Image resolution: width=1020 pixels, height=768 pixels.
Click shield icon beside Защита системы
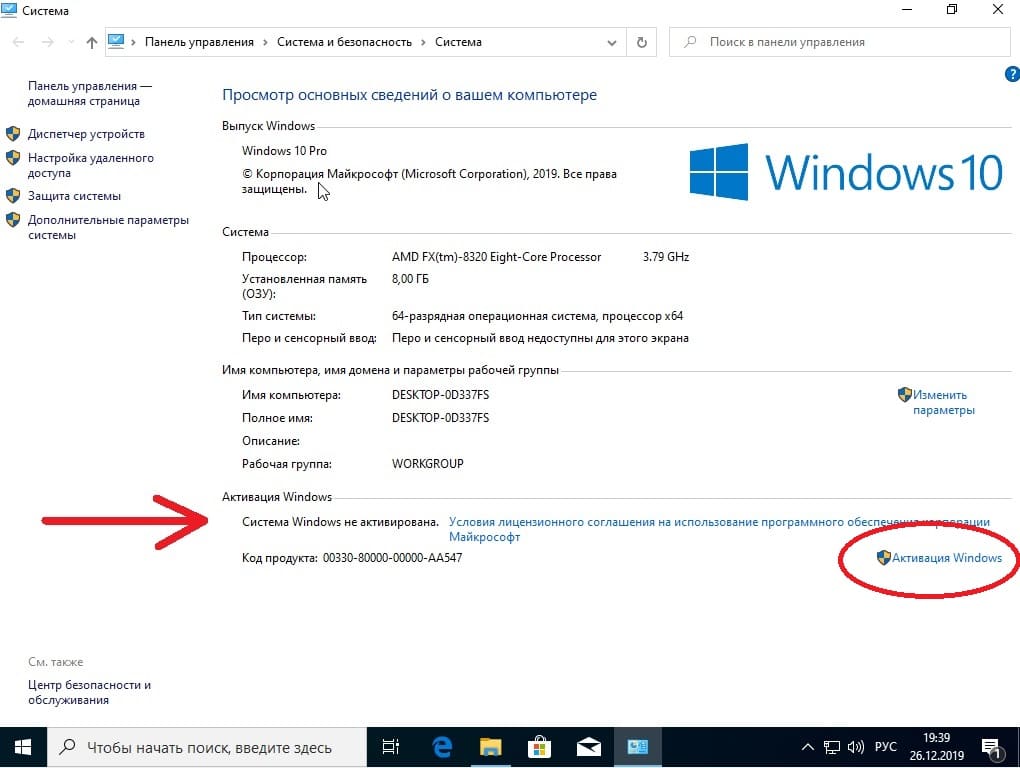click(13, 196)
